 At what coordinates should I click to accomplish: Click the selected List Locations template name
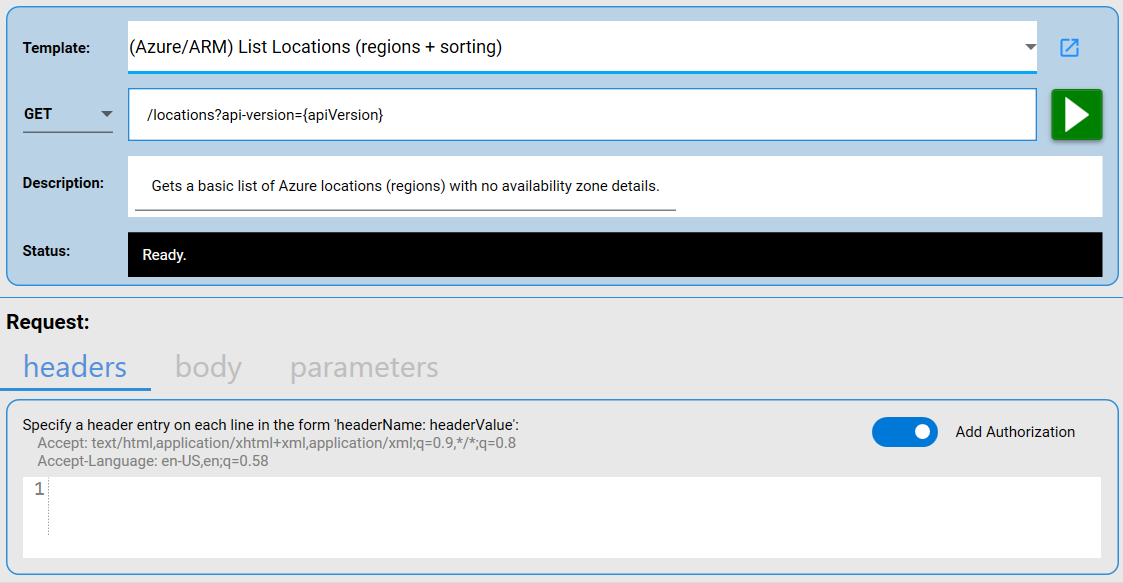(316, 47)
